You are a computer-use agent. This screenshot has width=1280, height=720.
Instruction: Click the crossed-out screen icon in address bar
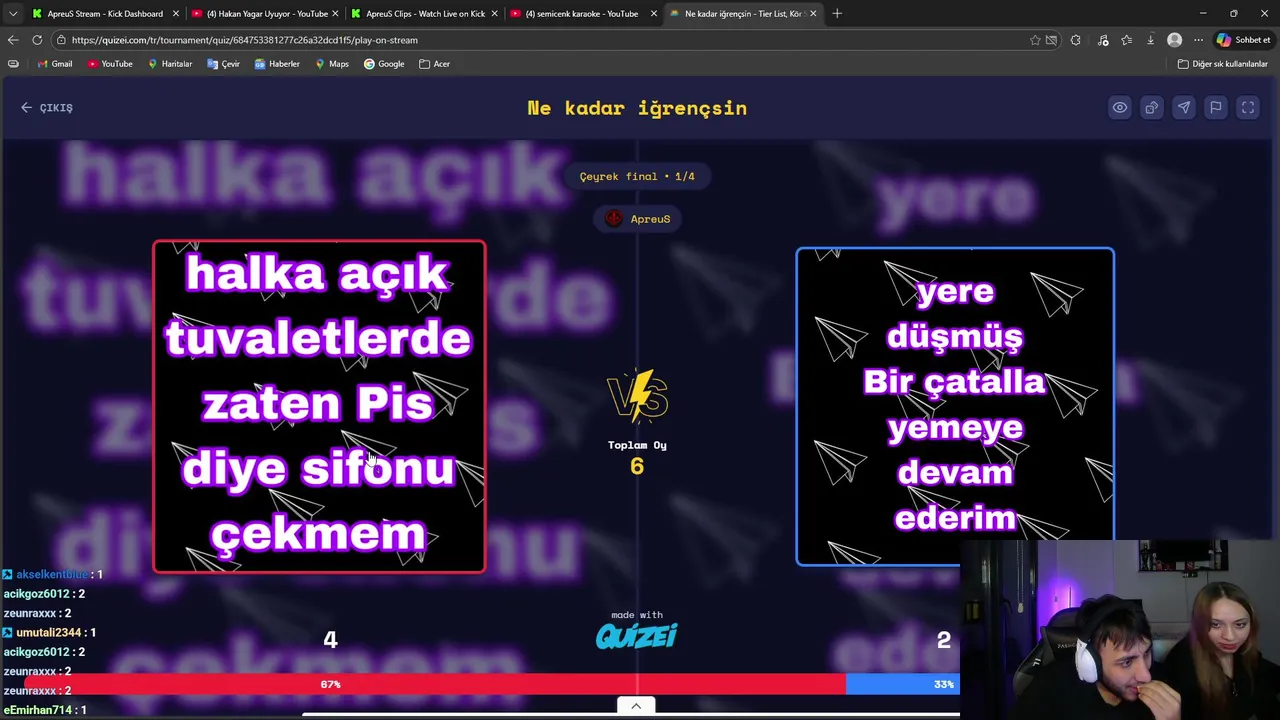(1051, 40)
